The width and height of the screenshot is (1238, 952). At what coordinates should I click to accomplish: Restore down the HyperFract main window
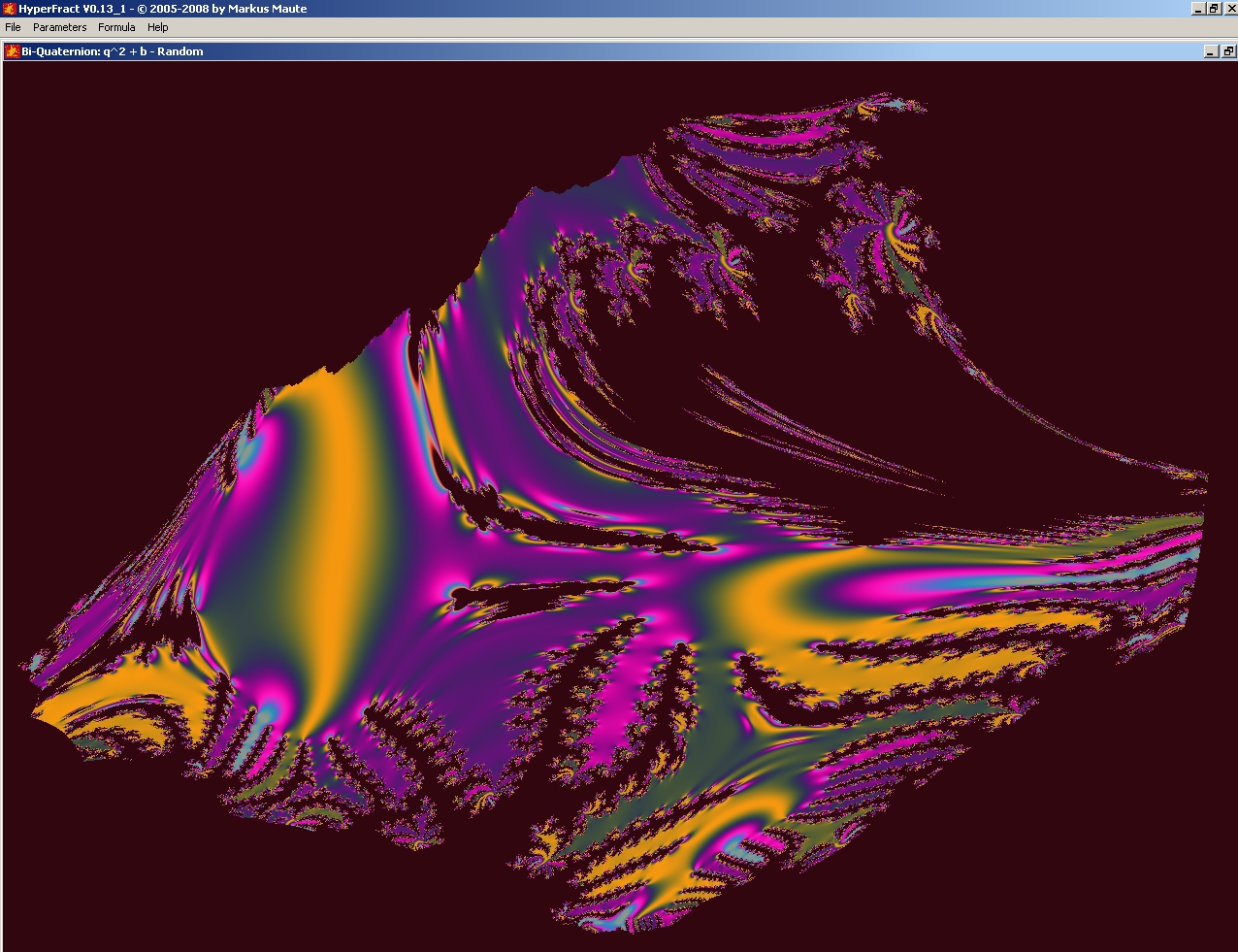(1213, 9)
